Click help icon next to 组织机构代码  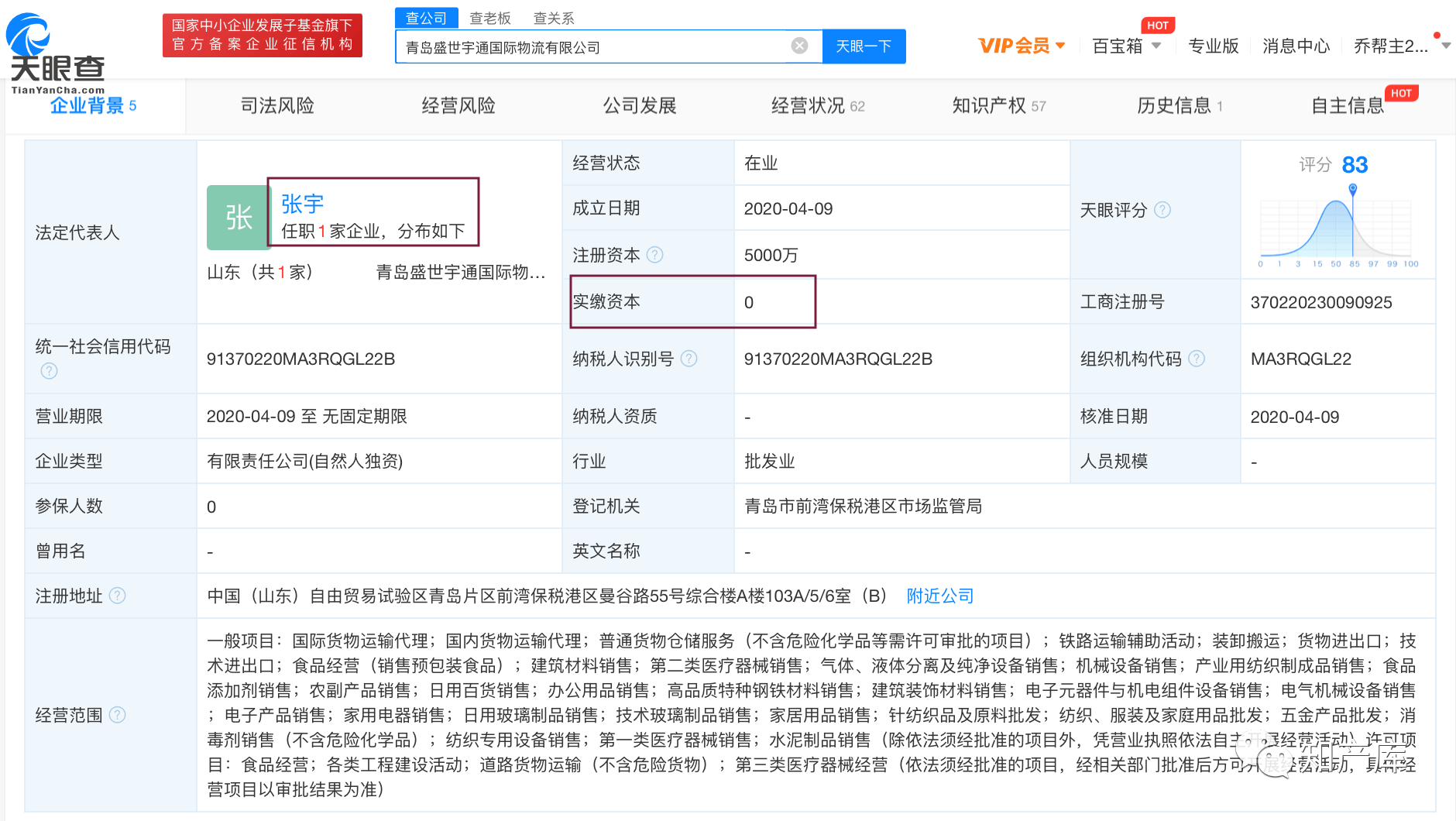[x=1197, y=359]
